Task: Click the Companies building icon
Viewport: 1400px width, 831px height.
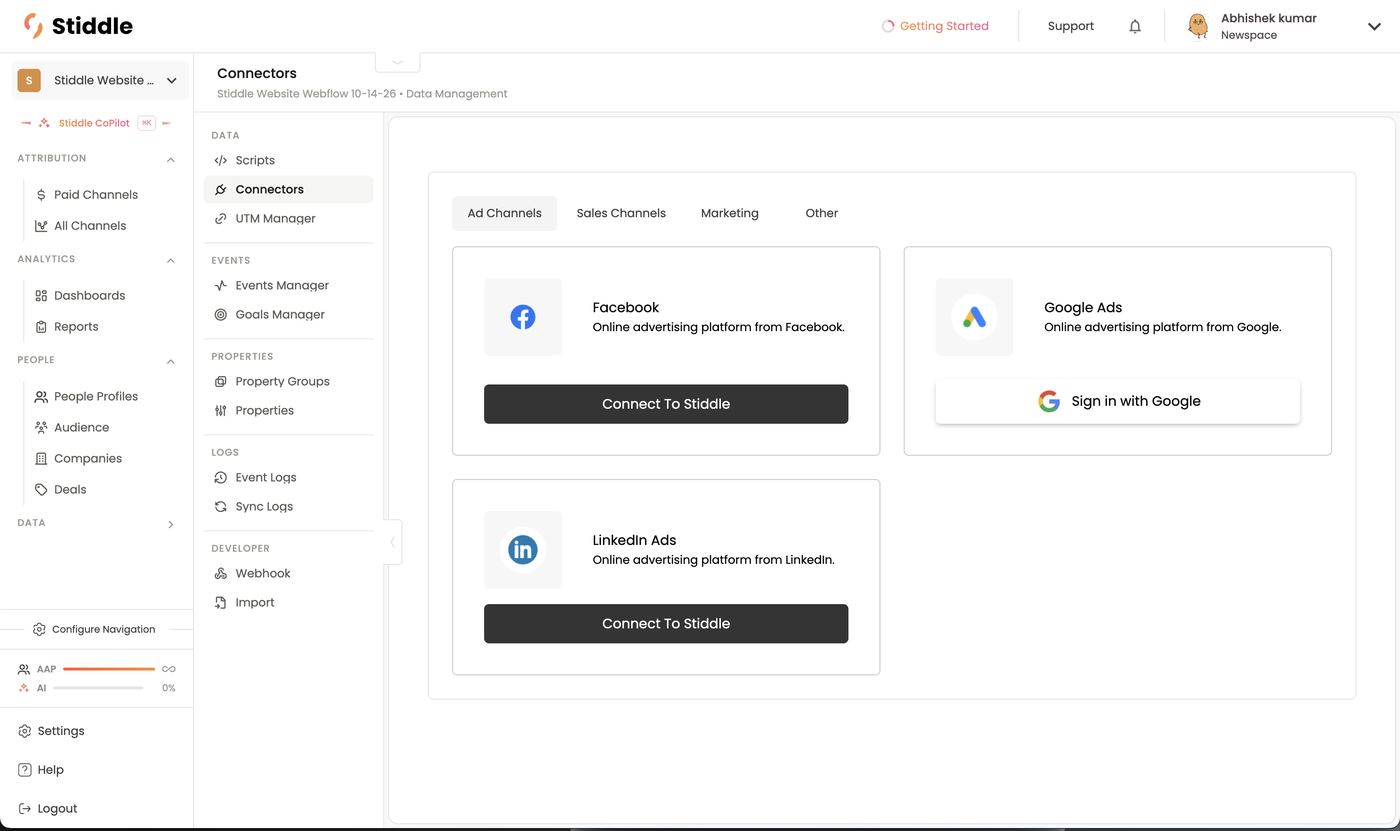Action: pyautogui.click(x=41, y=459)
